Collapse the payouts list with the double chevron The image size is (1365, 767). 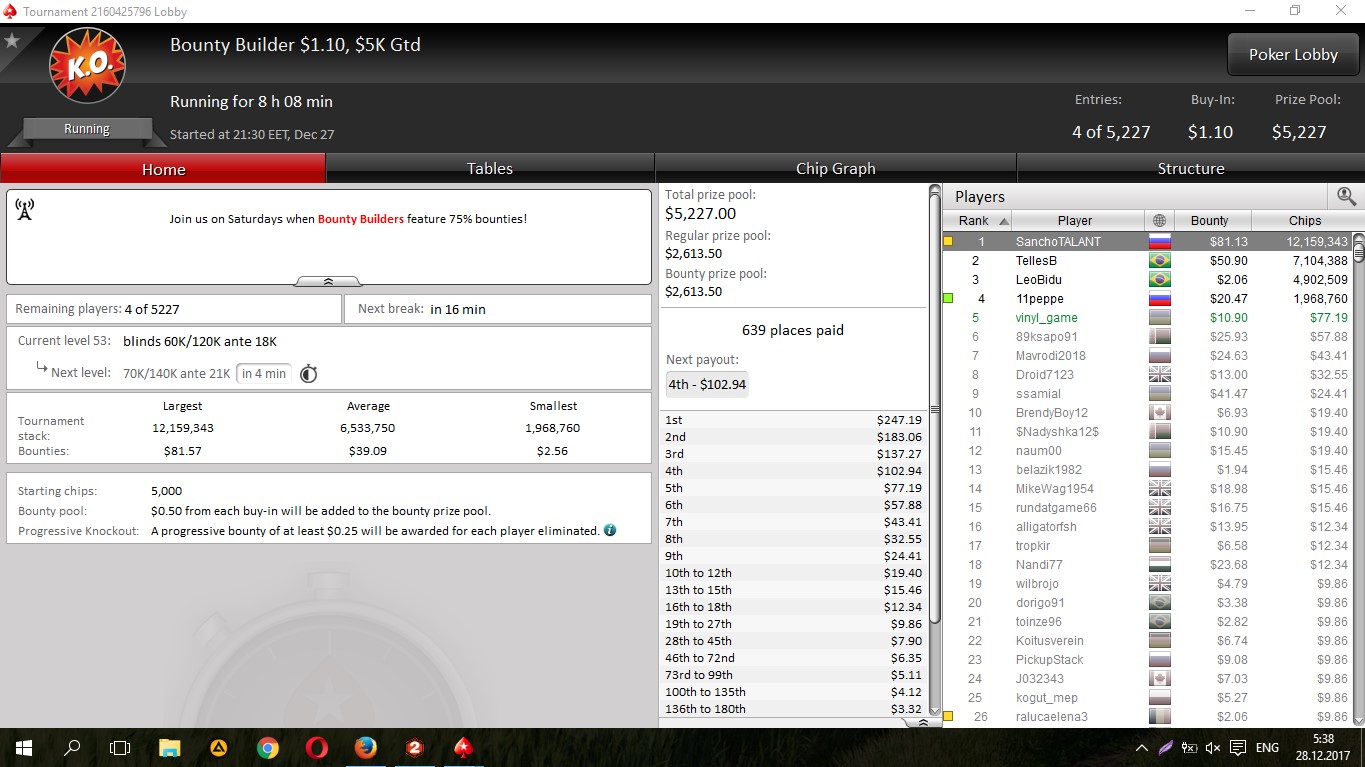tap(922, 722)
